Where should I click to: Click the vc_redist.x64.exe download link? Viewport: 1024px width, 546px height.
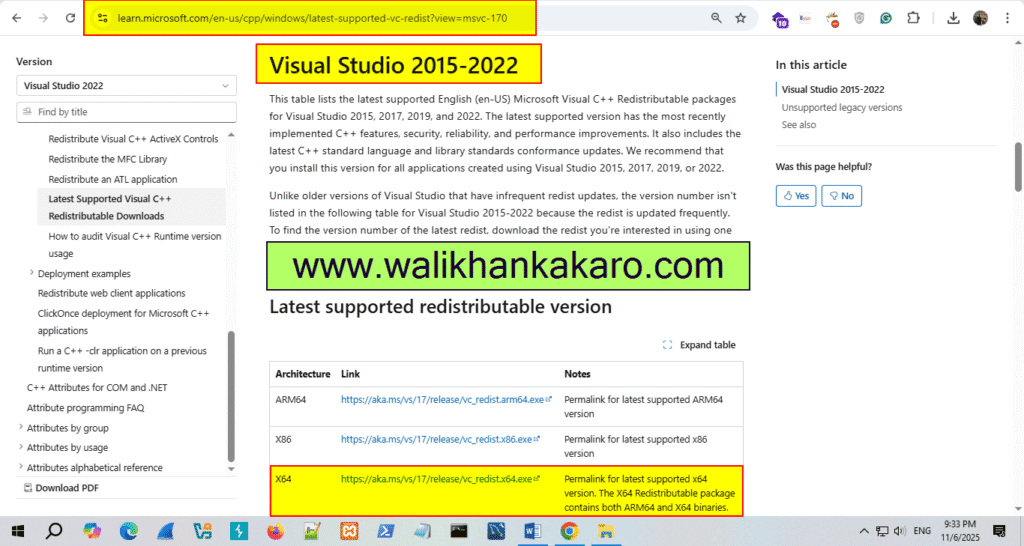[440, 479]
